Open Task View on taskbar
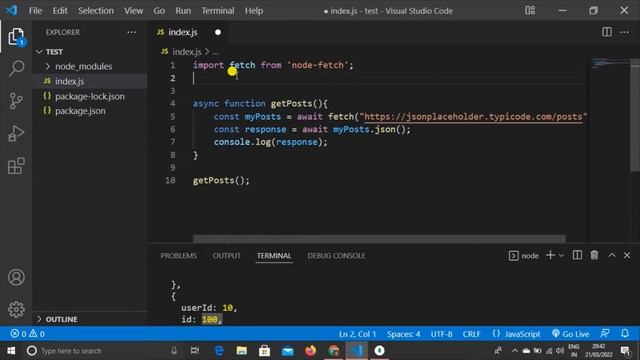 (195, 351)
